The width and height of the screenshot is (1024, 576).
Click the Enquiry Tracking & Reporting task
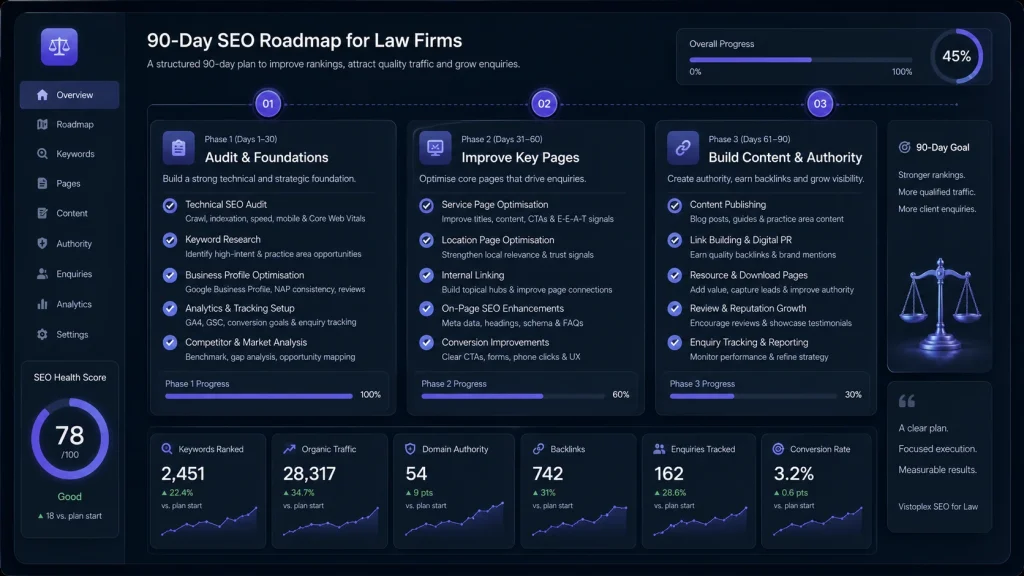pyautogui.click(x=759, y=349)
